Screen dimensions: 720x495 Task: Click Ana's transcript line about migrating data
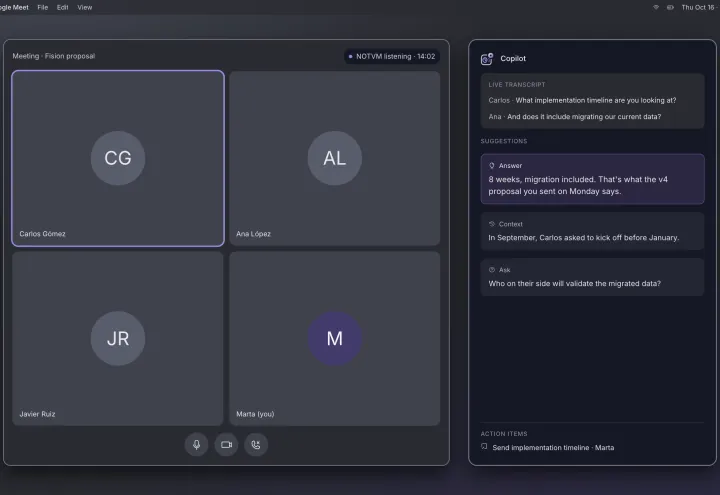[575, 117]
